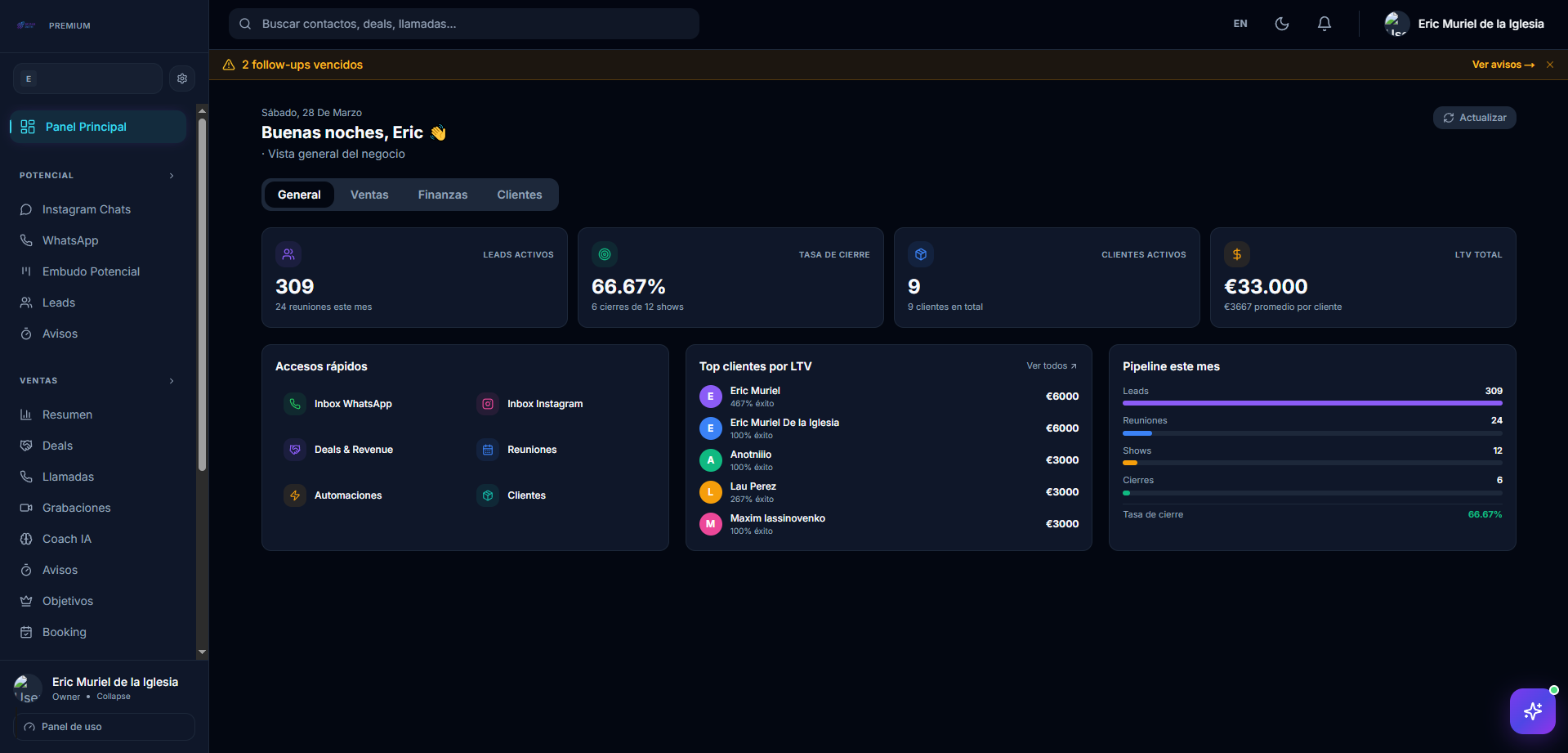The height and width of the screenshot is (753, 1568).
Task: Open the Automaciones quick access
Action: pos(348,495)
